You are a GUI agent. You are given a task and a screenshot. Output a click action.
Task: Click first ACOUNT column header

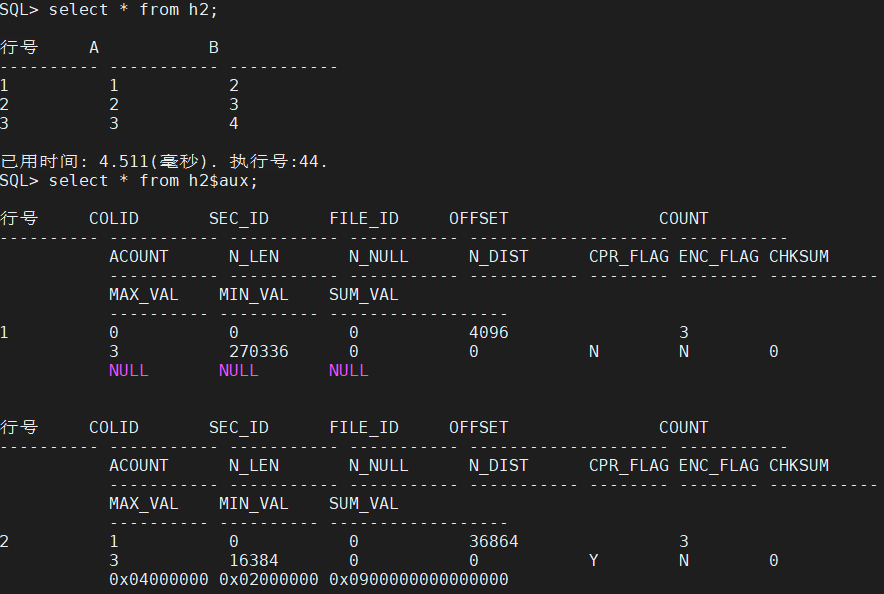139,256
